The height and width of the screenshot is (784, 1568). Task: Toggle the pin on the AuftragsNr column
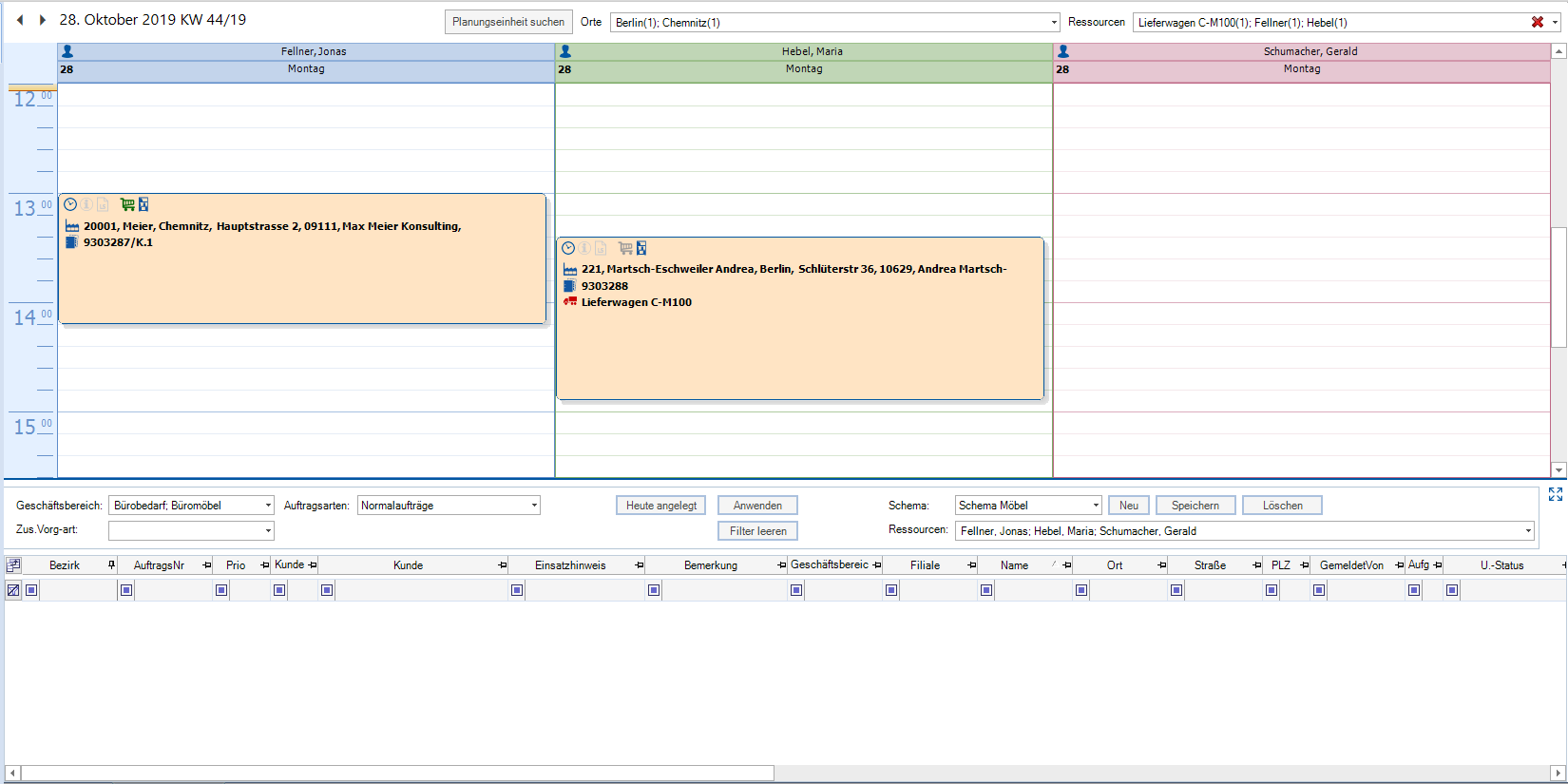pos(206,565)
